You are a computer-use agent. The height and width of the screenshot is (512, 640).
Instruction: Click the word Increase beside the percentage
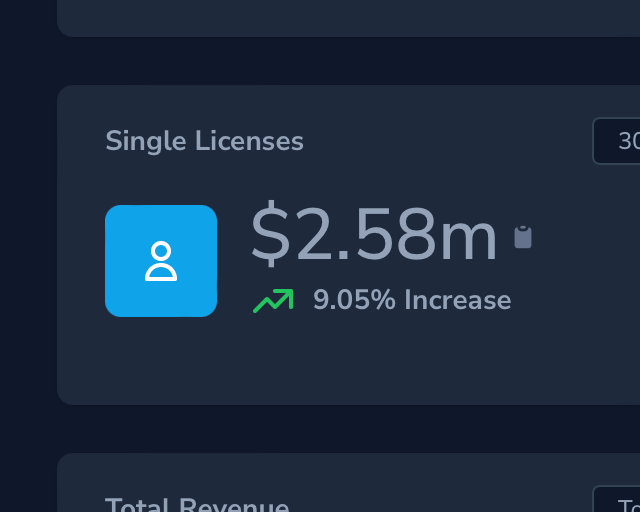(457, 300)
